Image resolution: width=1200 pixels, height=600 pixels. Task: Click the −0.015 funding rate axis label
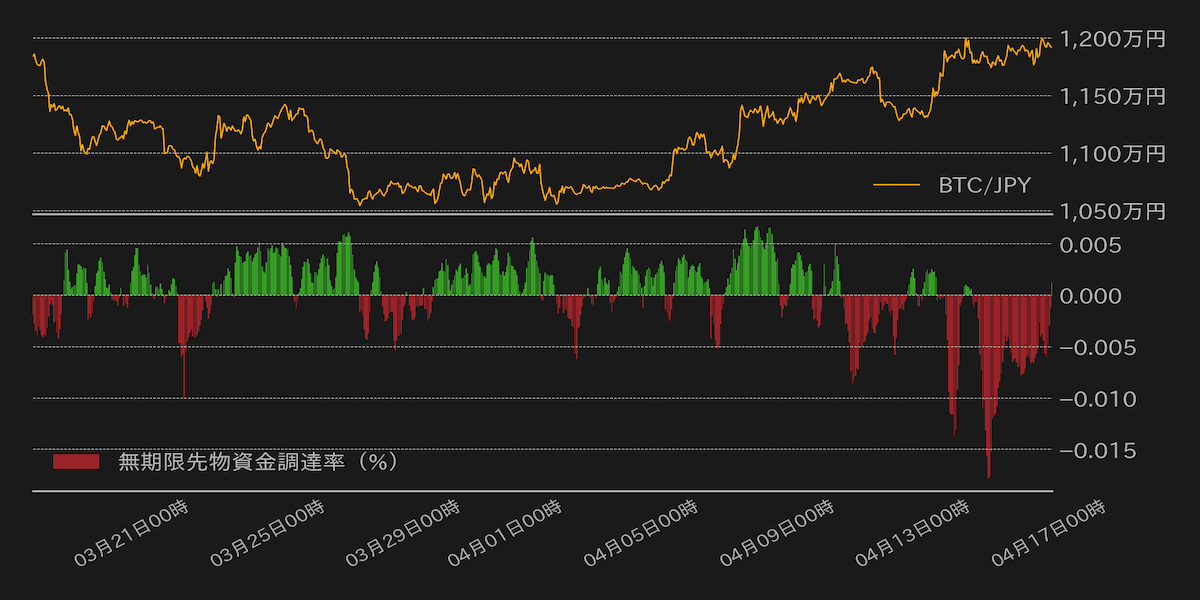[1097, 450]
